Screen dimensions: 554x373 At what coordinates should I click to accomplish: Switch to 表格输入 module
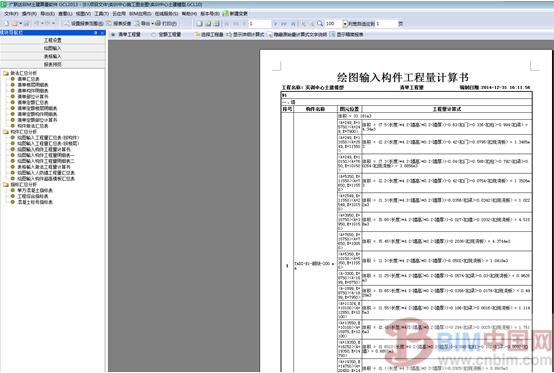pos(53,57)
